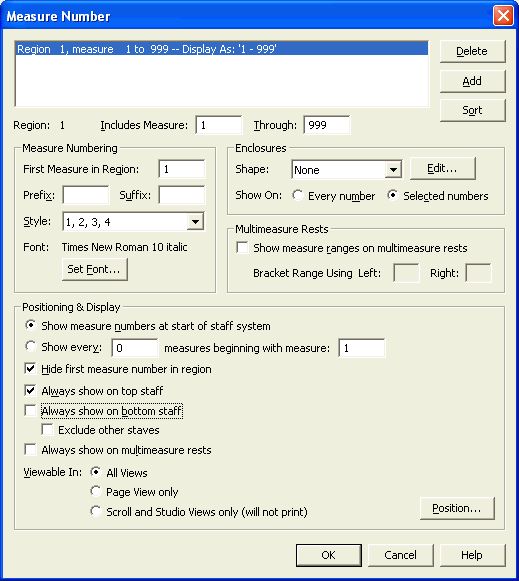Open the Edit enclosure dialog

[442, 169]
